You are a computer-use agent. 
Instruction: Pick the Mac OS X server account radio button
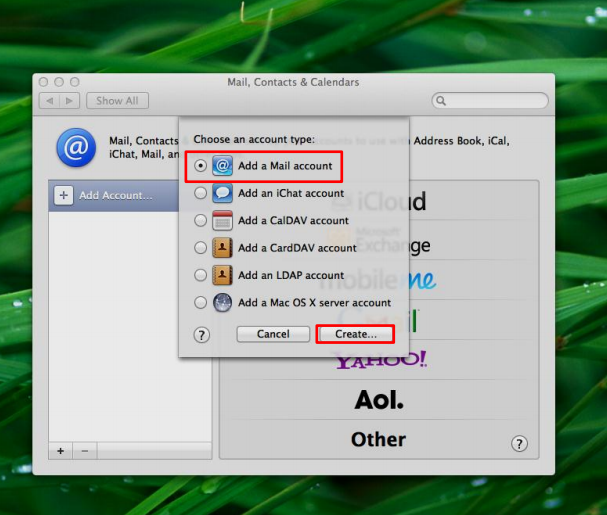tap(200, 302)
